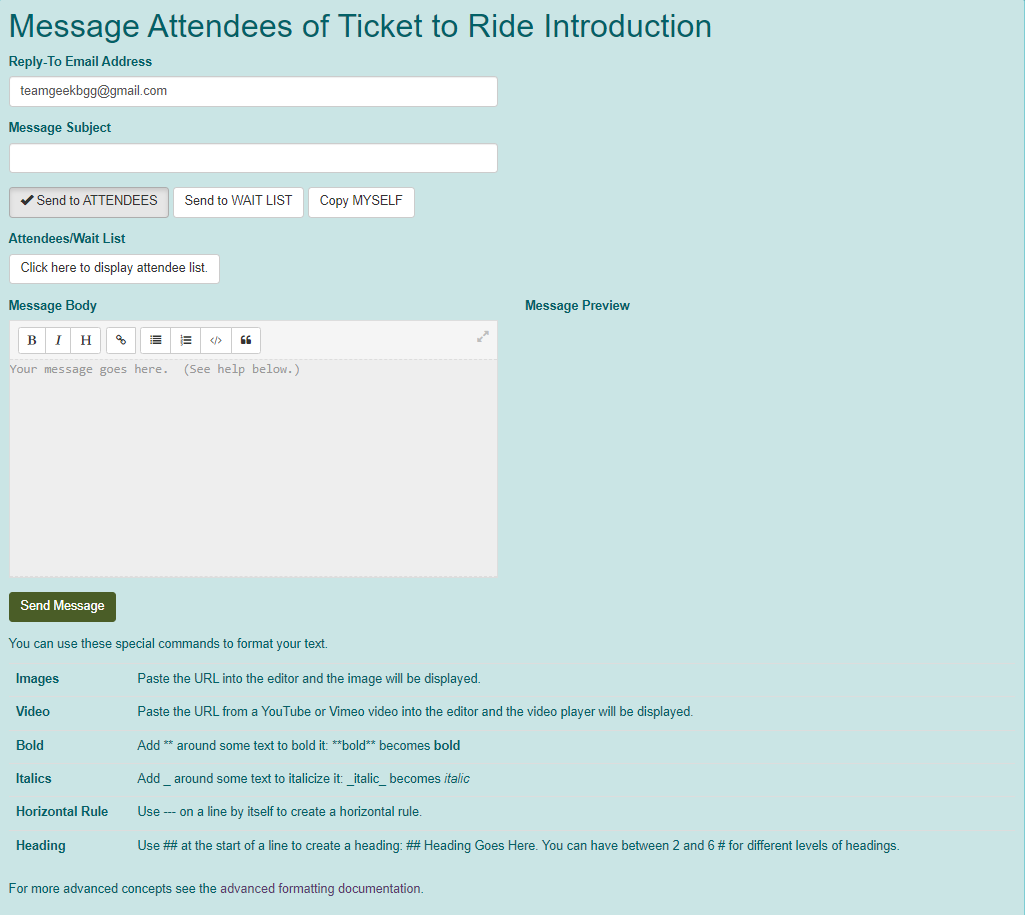
Task: Create an unordered bullet list
Action: 156,341
